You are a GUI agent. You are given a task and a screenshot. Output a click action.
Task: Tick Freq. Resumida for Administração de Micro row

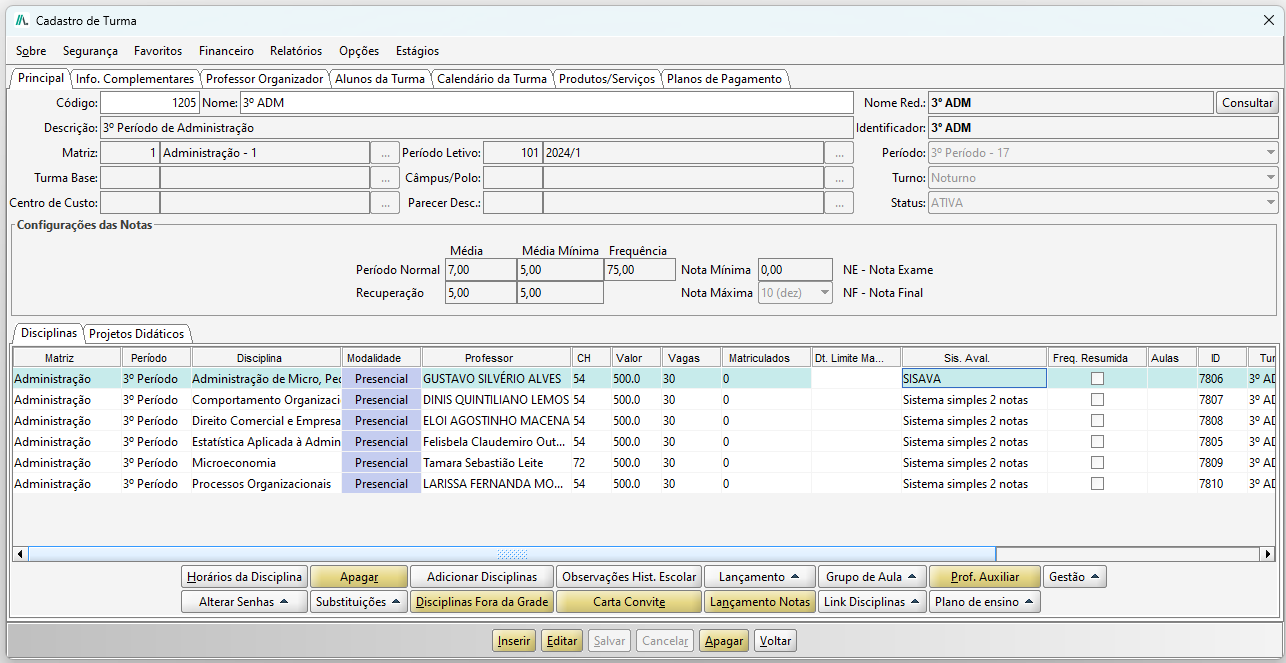(1097, 379)
